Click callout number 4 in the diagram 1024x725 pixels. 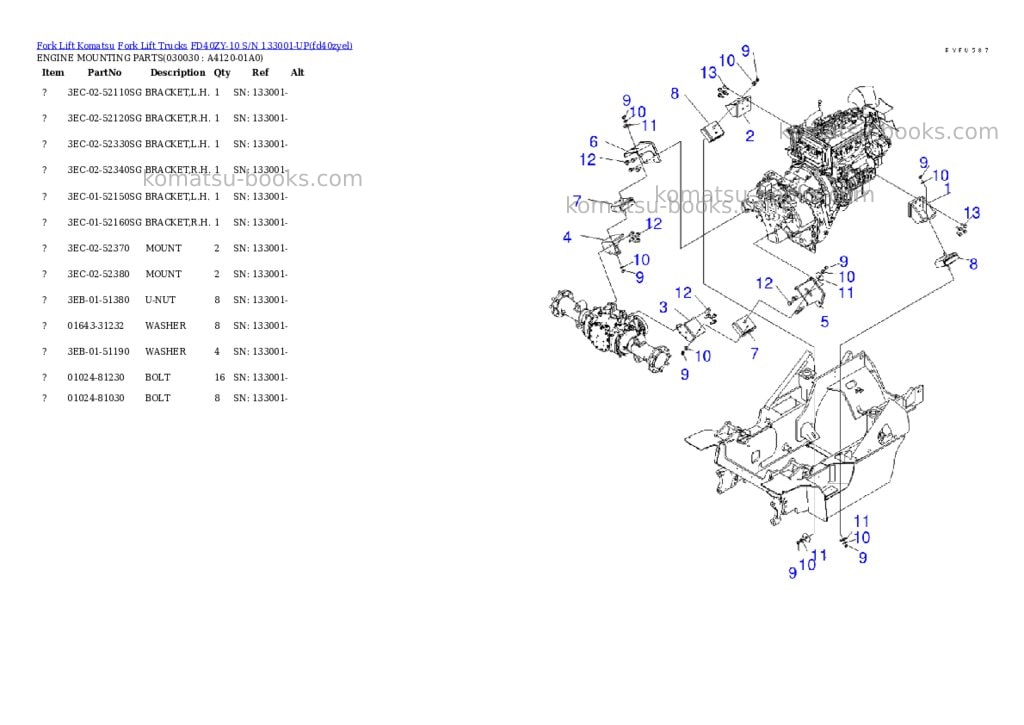tap(567, 237)
